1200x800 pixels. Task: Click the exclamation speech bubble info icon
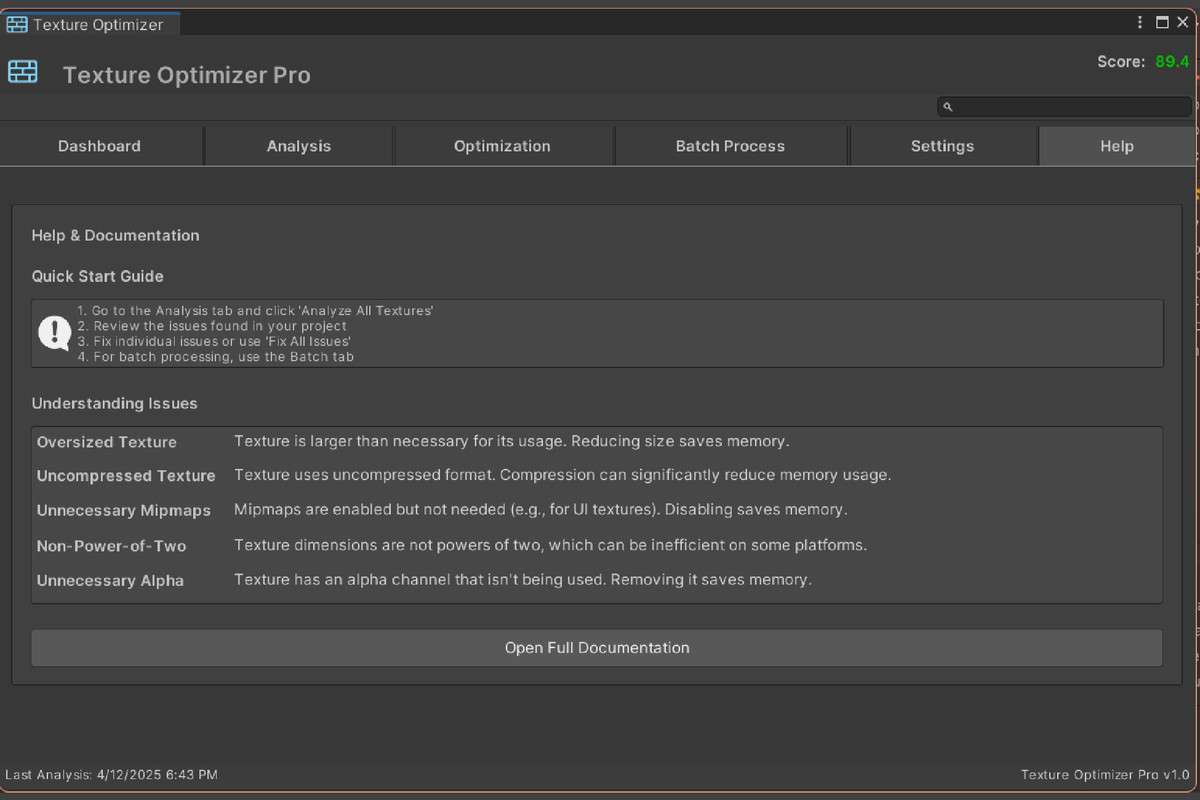point(54,333)
